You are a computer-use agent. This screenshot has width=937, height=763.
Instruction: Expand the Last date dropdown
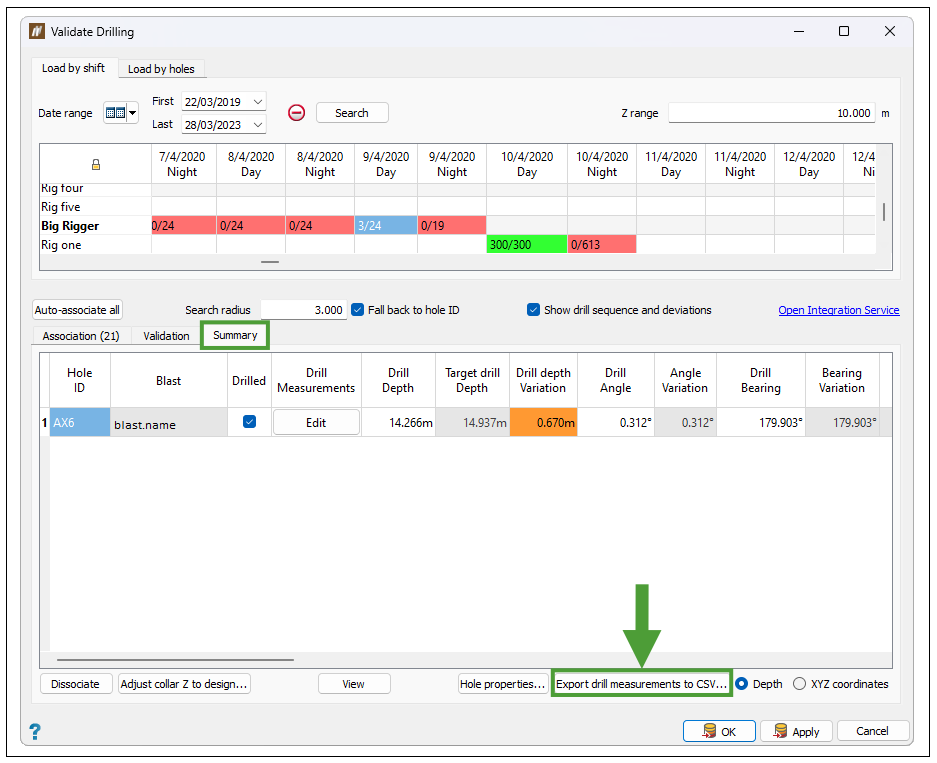point(258,125)
